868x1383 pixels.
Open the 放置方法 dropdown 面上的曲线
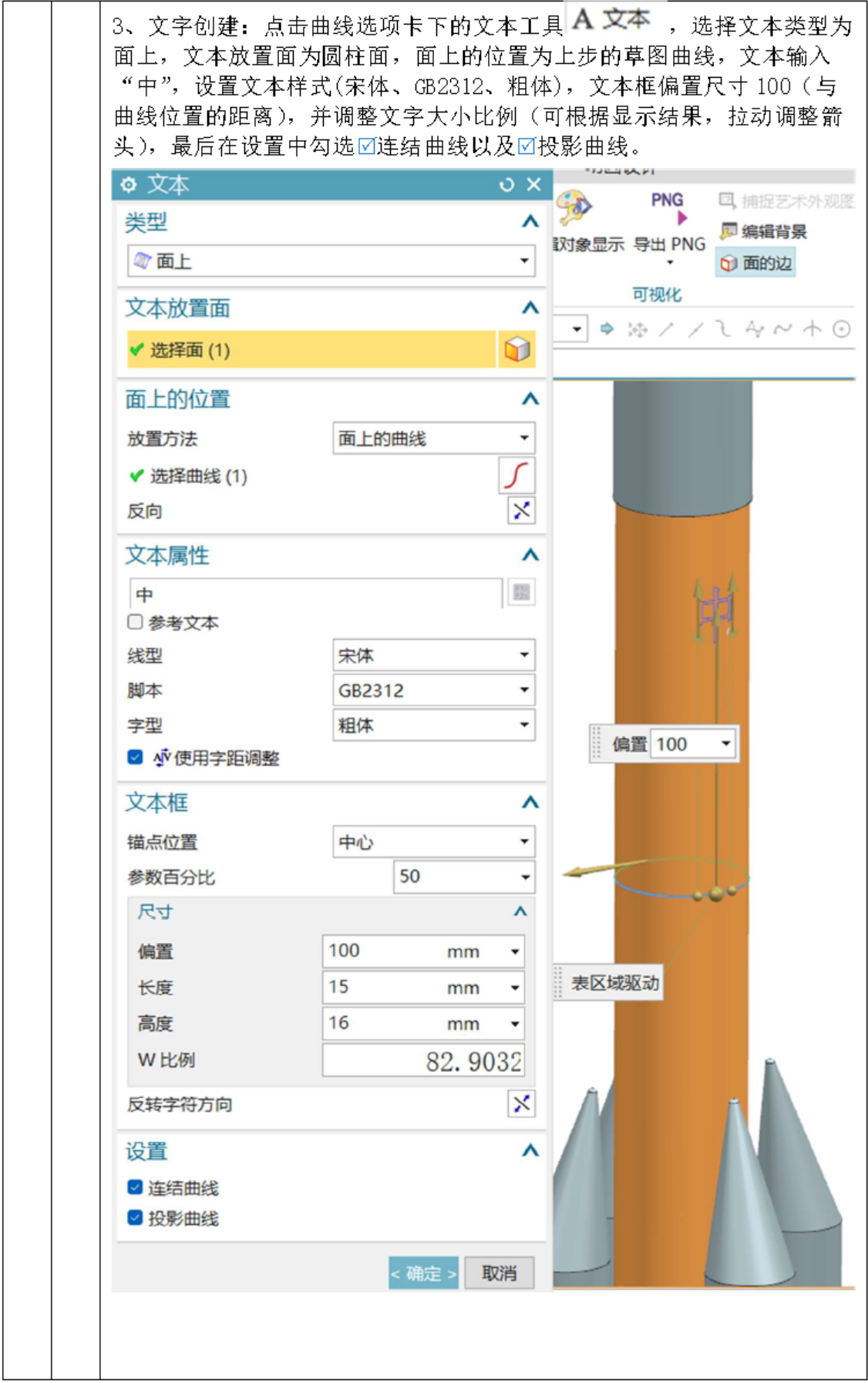(434, 439)
